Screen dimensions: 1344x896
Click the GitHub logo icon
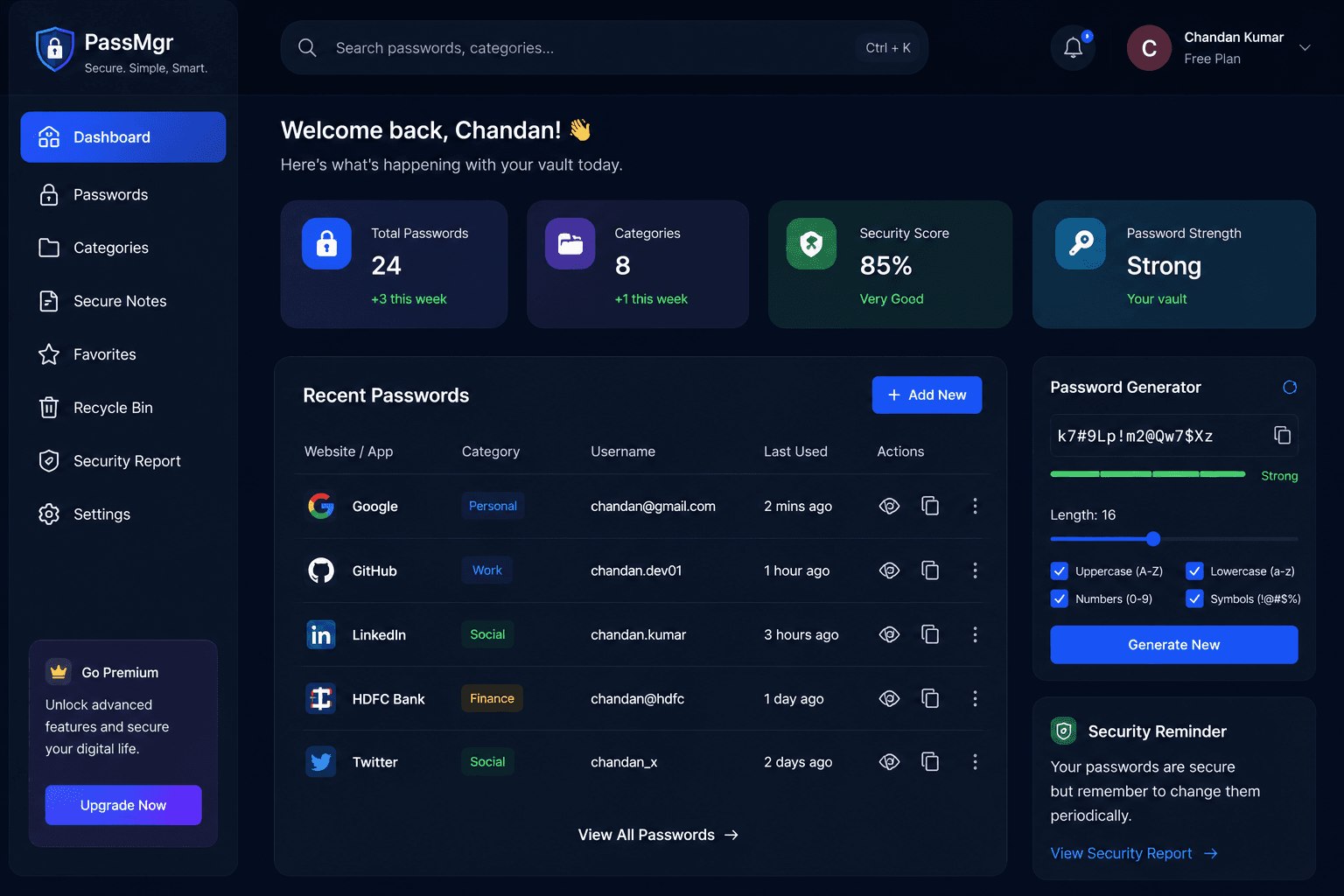321,570
